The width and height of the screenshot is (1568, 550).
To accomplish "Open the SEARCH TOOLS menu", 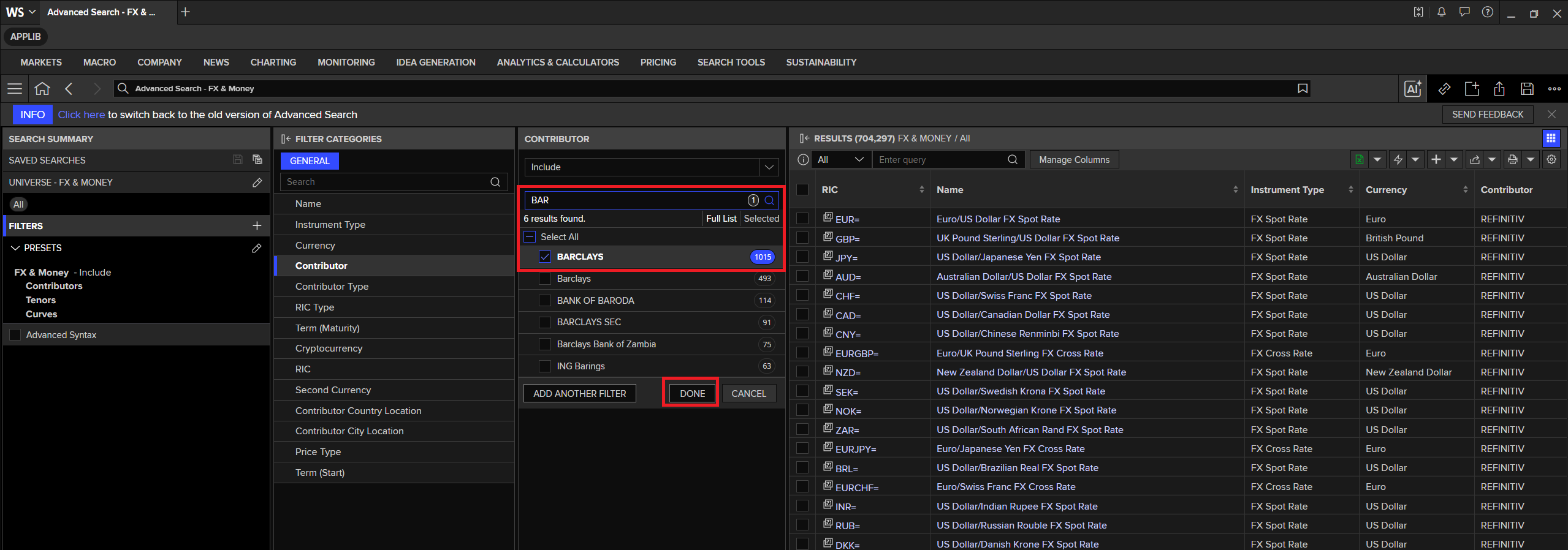I will [x=731, y=62].
